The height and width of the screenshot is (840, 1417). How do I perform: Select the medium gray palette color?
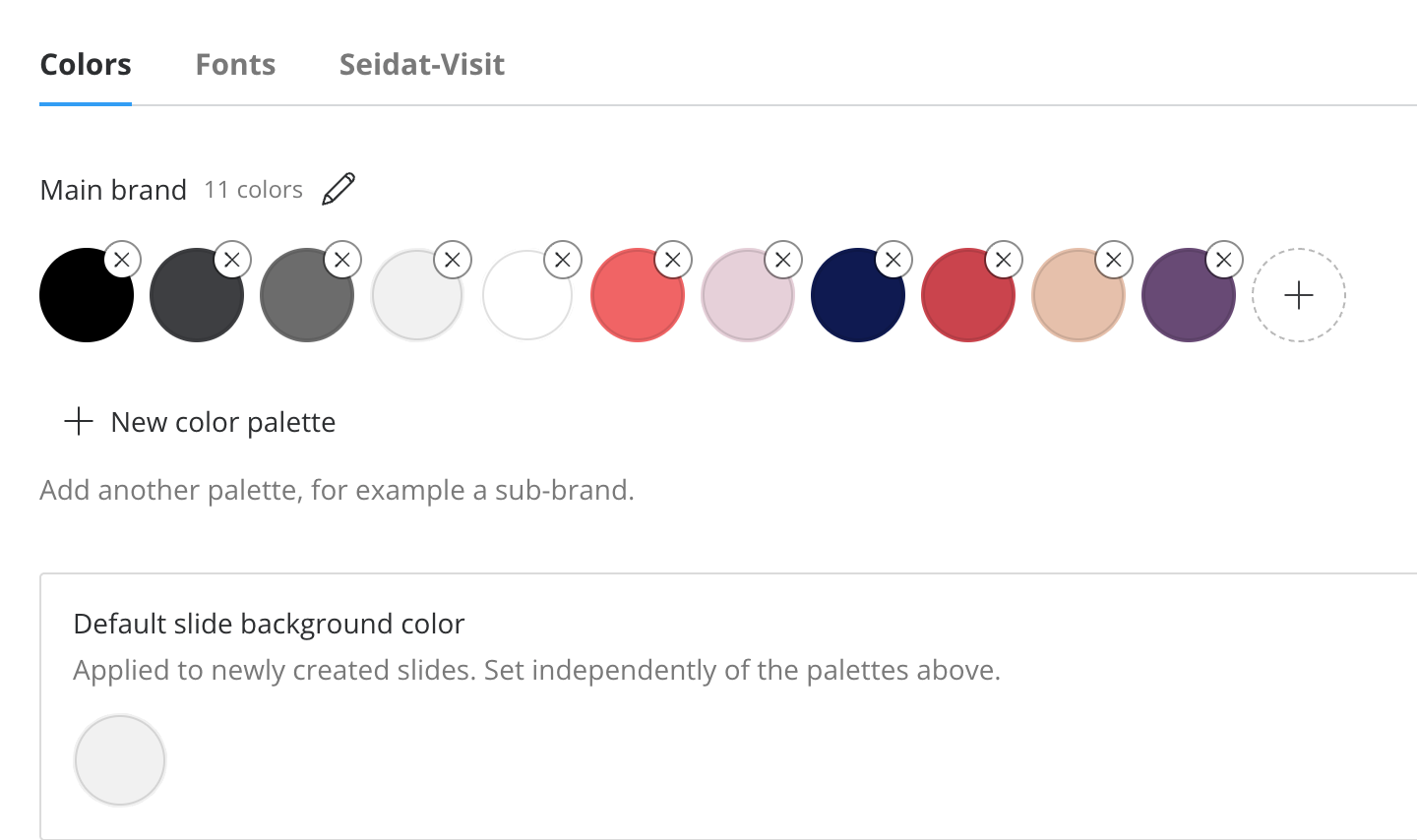coord(307,295)
